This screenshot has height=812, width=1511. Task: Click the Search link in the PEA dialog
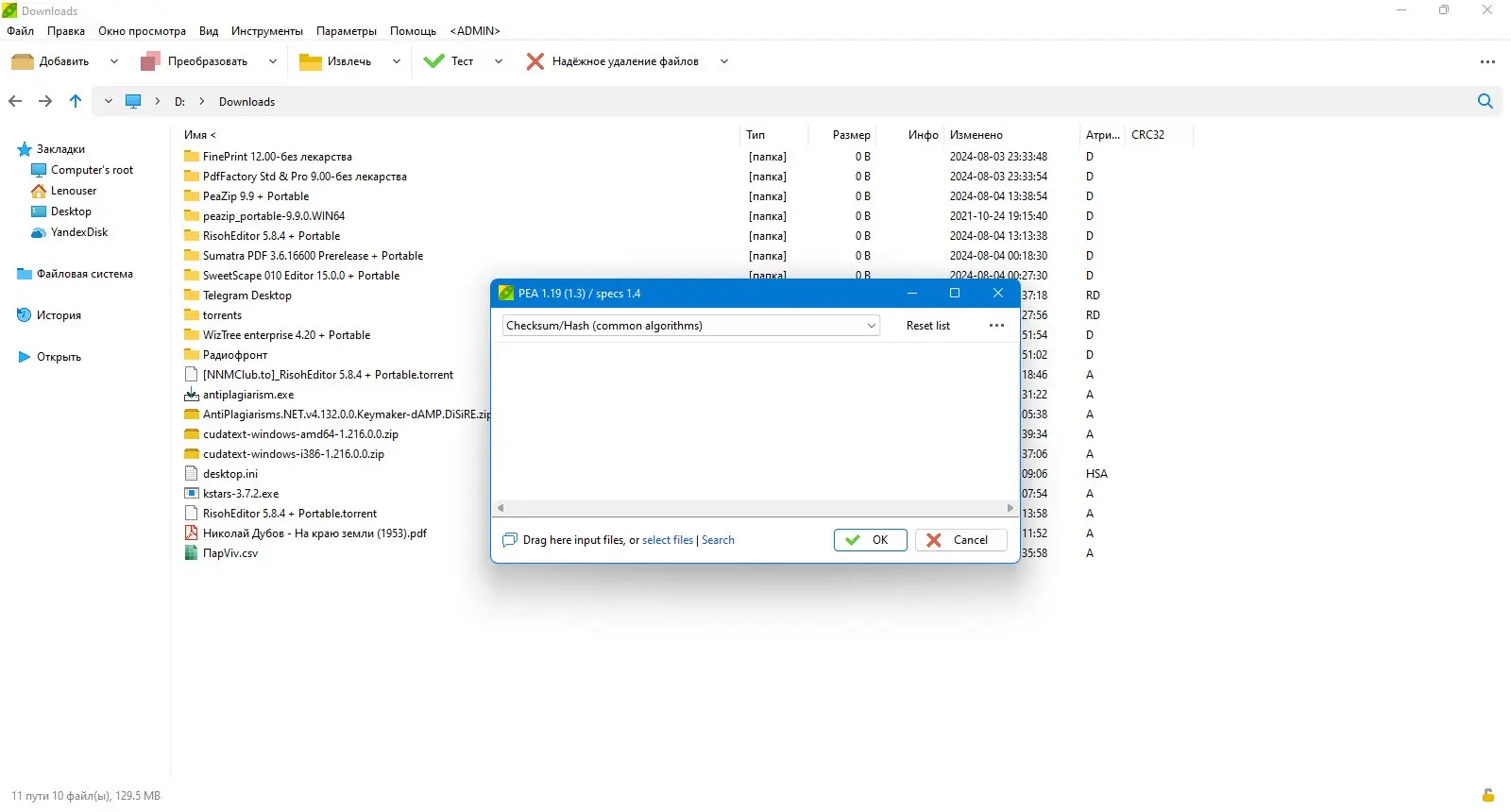click(718, 540)
